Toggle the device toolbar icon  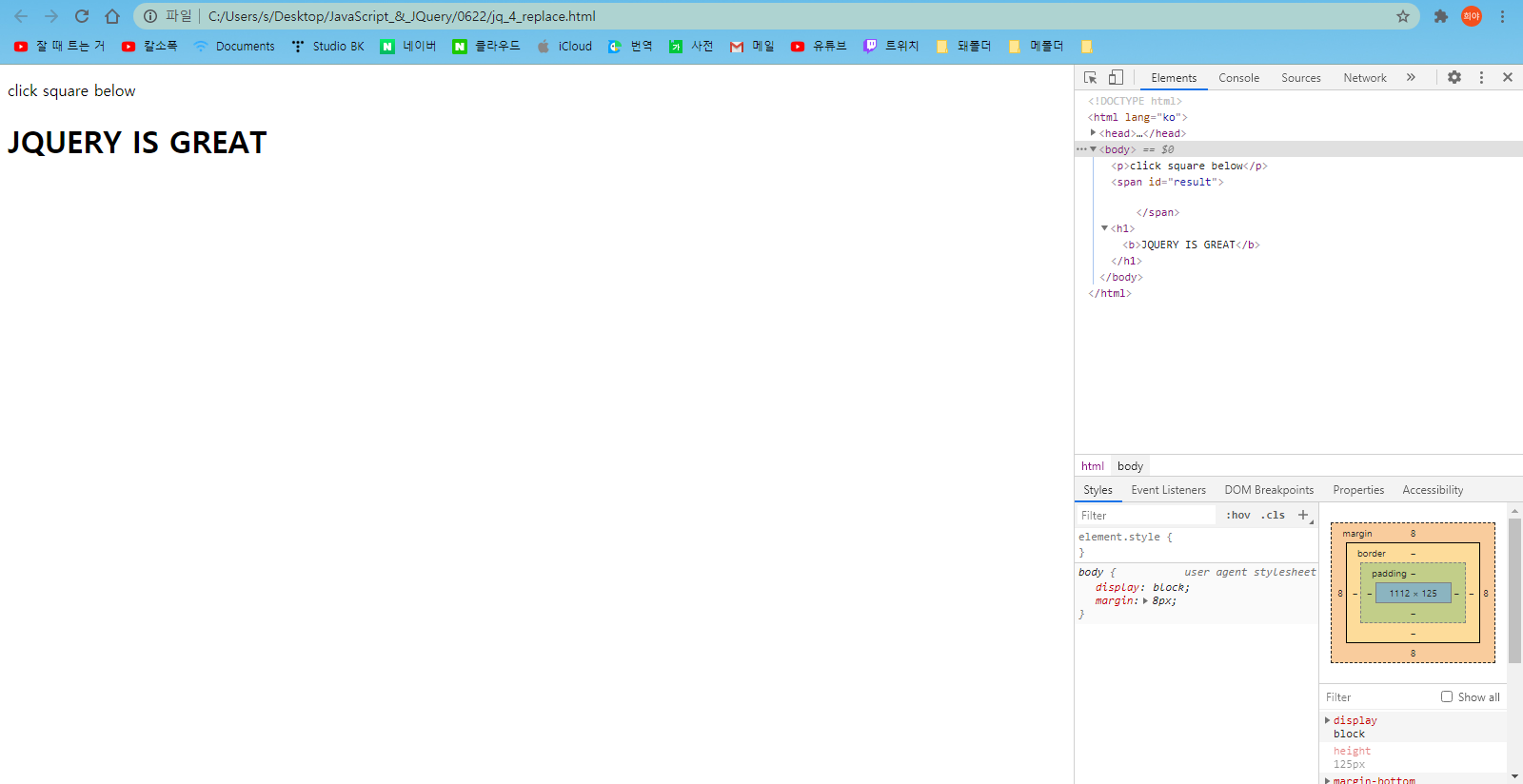click(1116, 78)
